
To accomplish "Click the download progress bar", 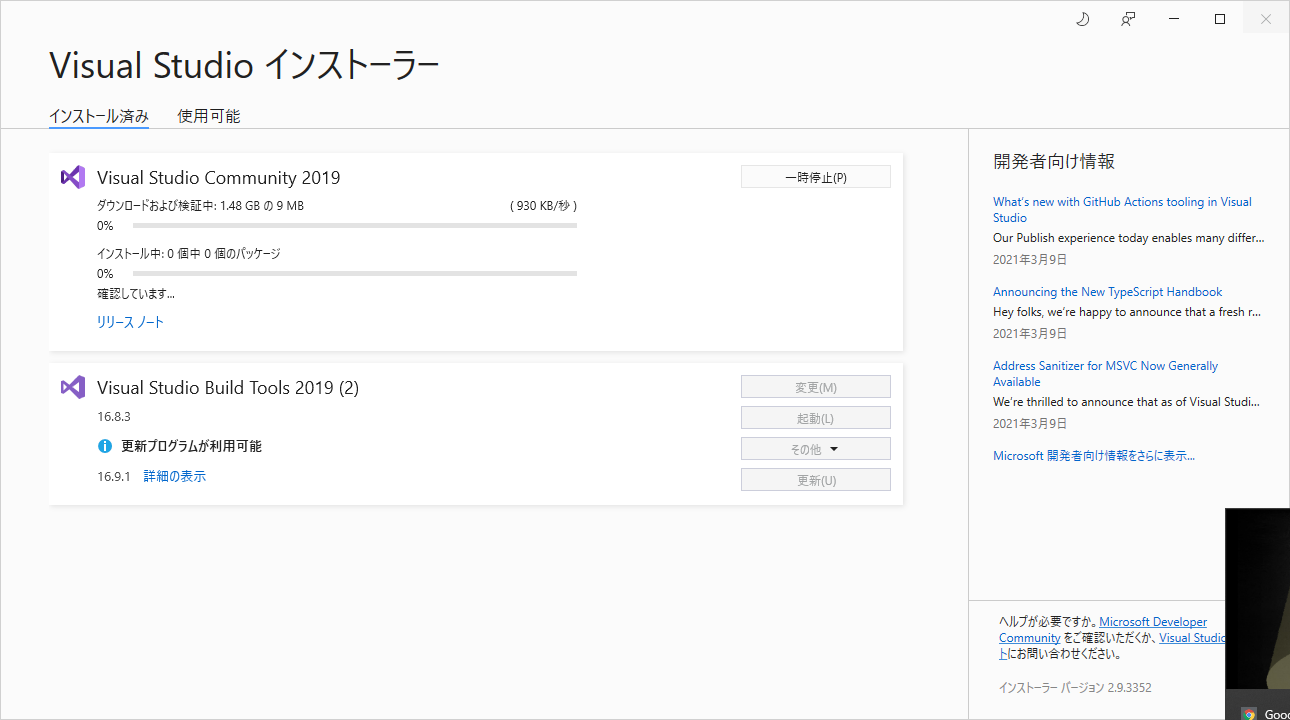I will pyautogui.click(x=355, y=226).
